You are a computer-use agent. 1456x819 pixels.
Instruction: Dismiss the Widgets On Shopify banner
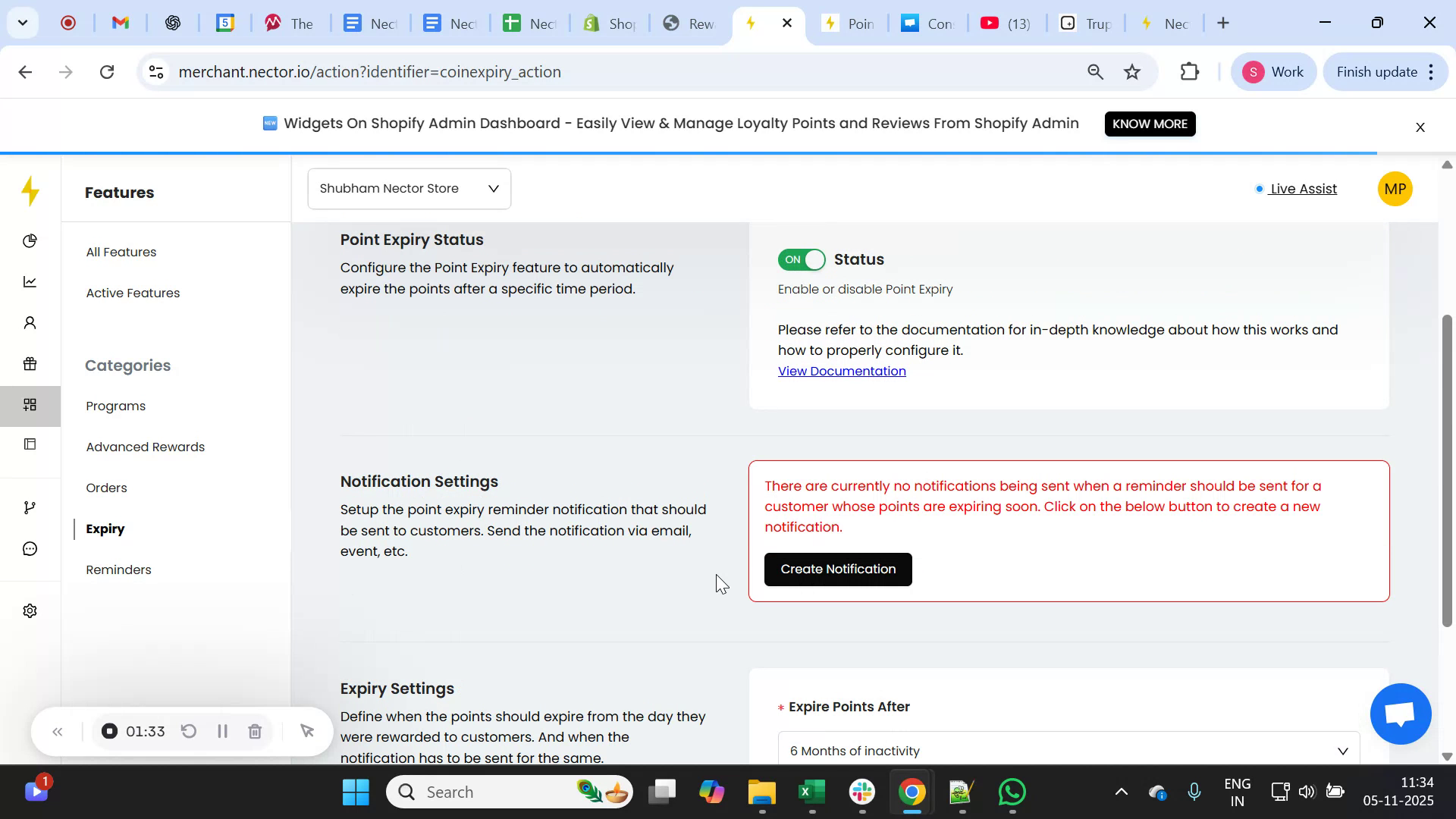(x=1420, y=127)
